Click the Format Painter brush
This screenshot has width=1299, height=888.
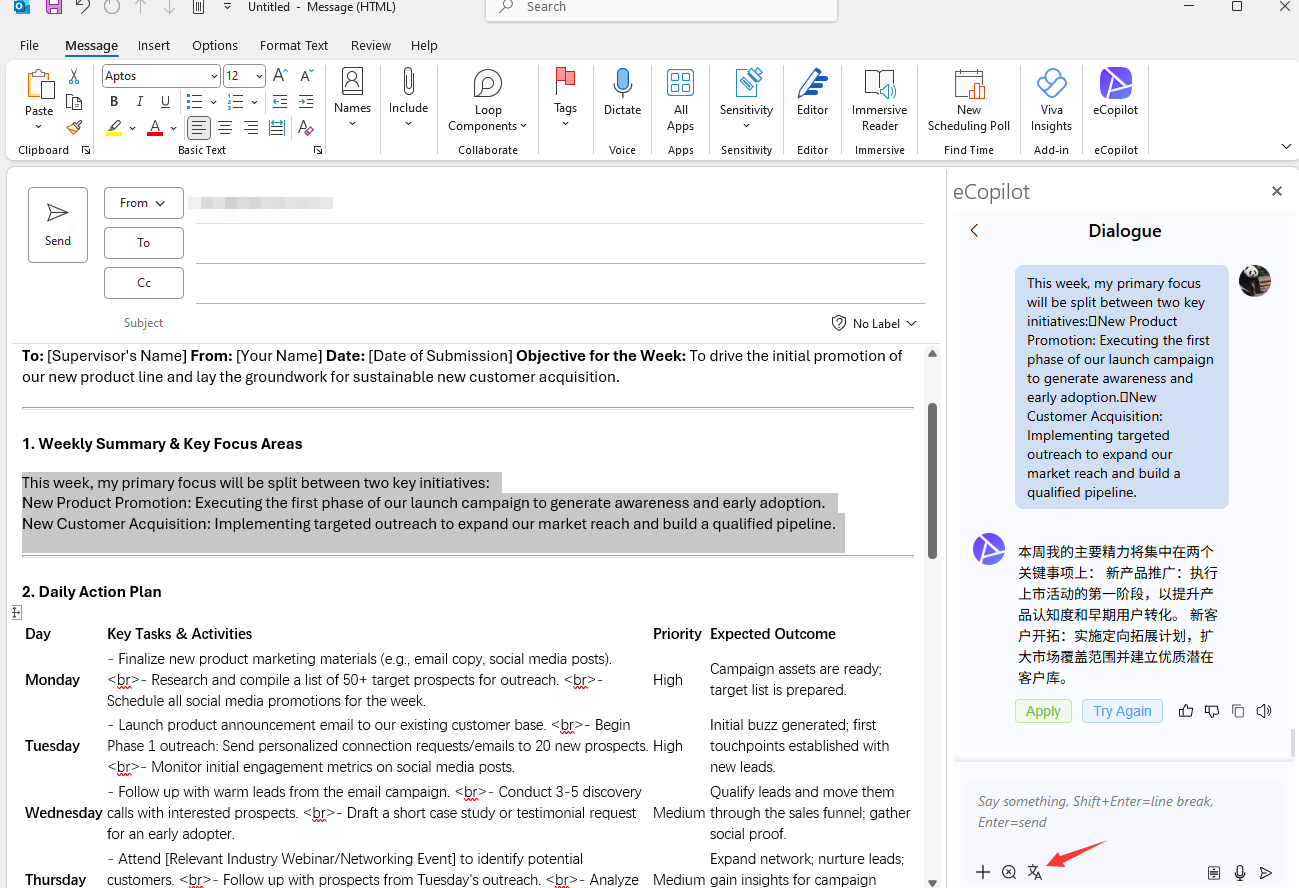[x=74, y=128]
